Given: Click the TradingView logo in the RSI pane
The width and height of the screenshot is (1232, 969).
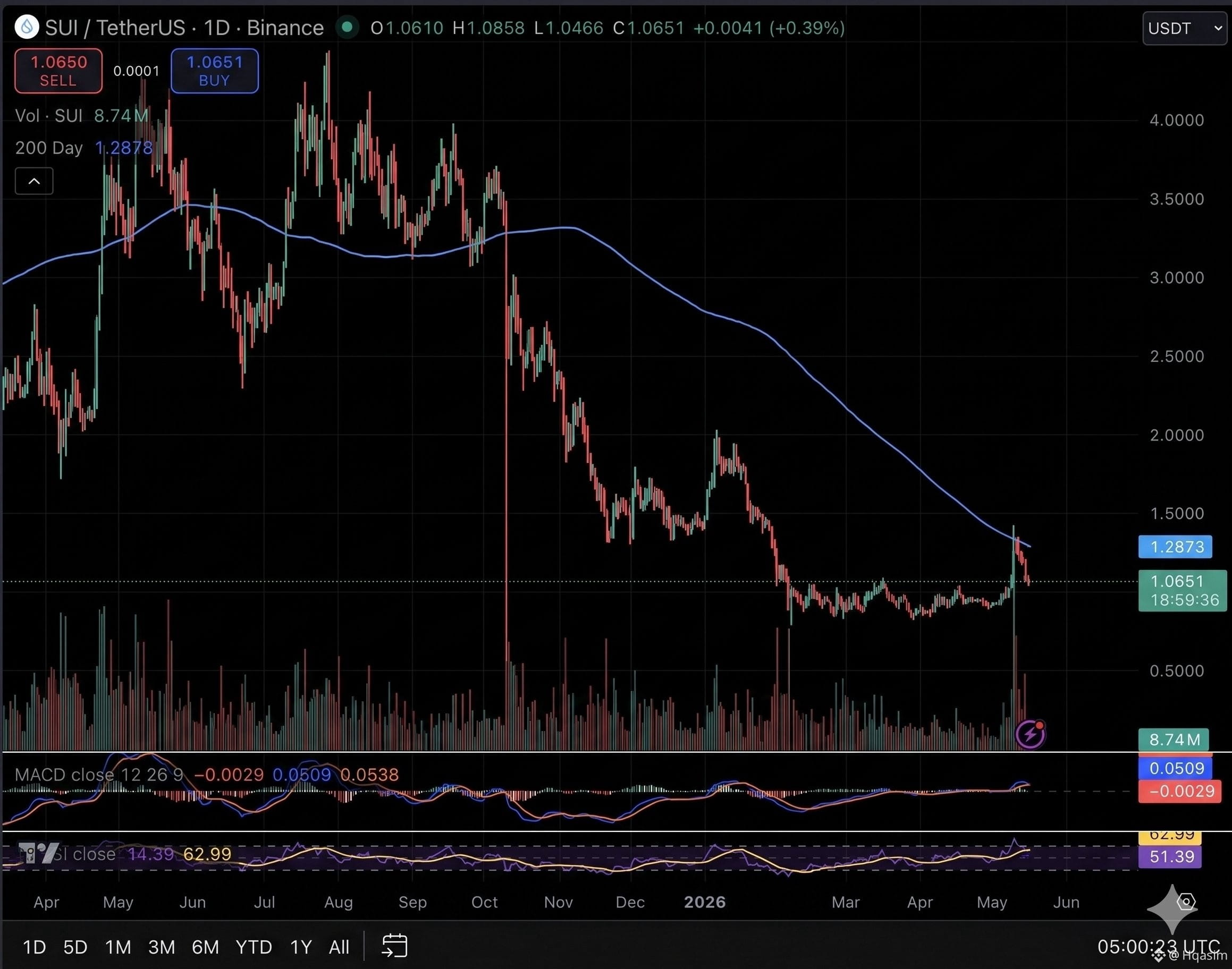Looking at the screenshot, I should pos(39,853).
